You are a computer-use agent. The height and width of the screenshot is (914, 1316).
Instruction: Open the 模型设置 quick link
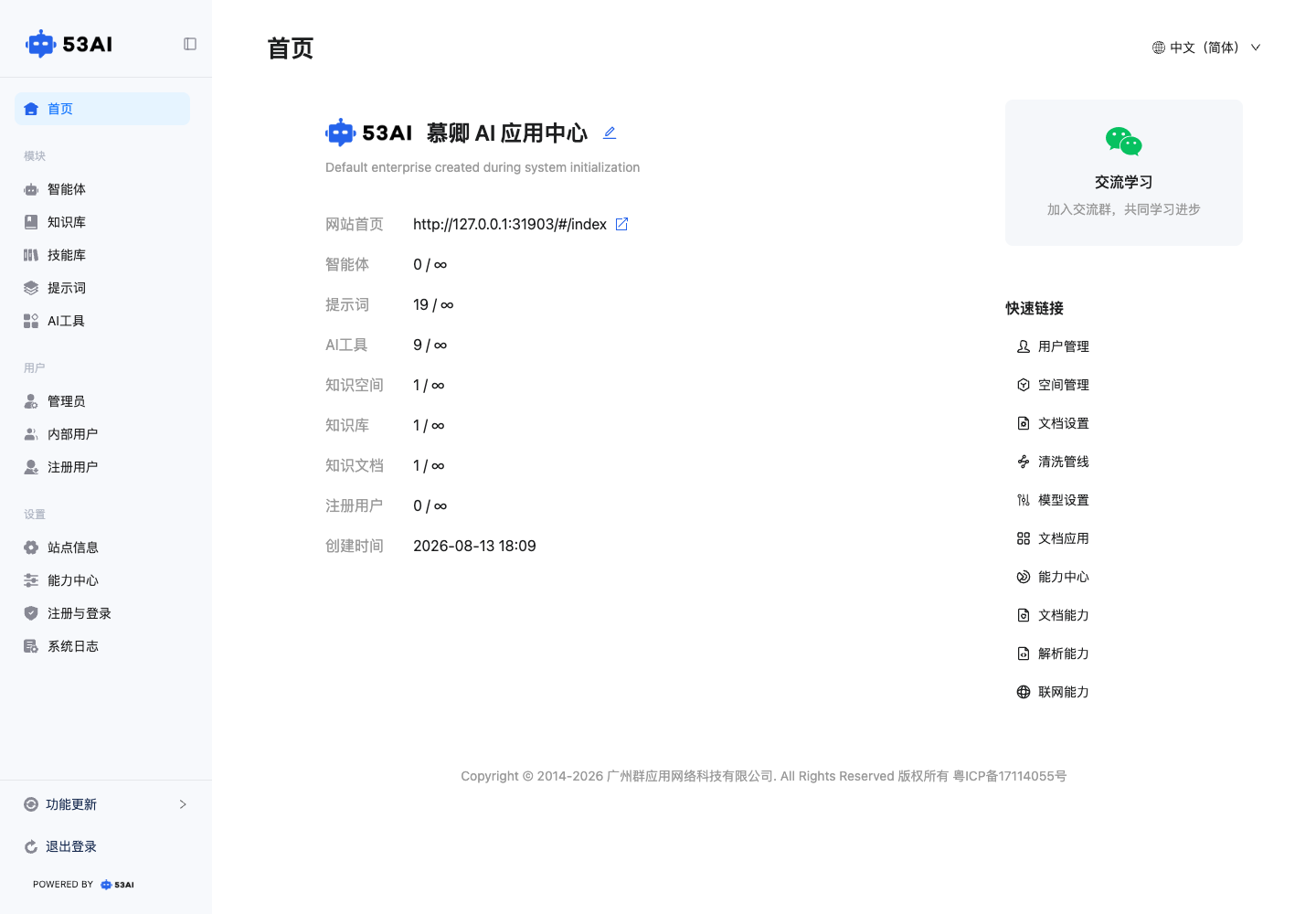(1053, 500)
